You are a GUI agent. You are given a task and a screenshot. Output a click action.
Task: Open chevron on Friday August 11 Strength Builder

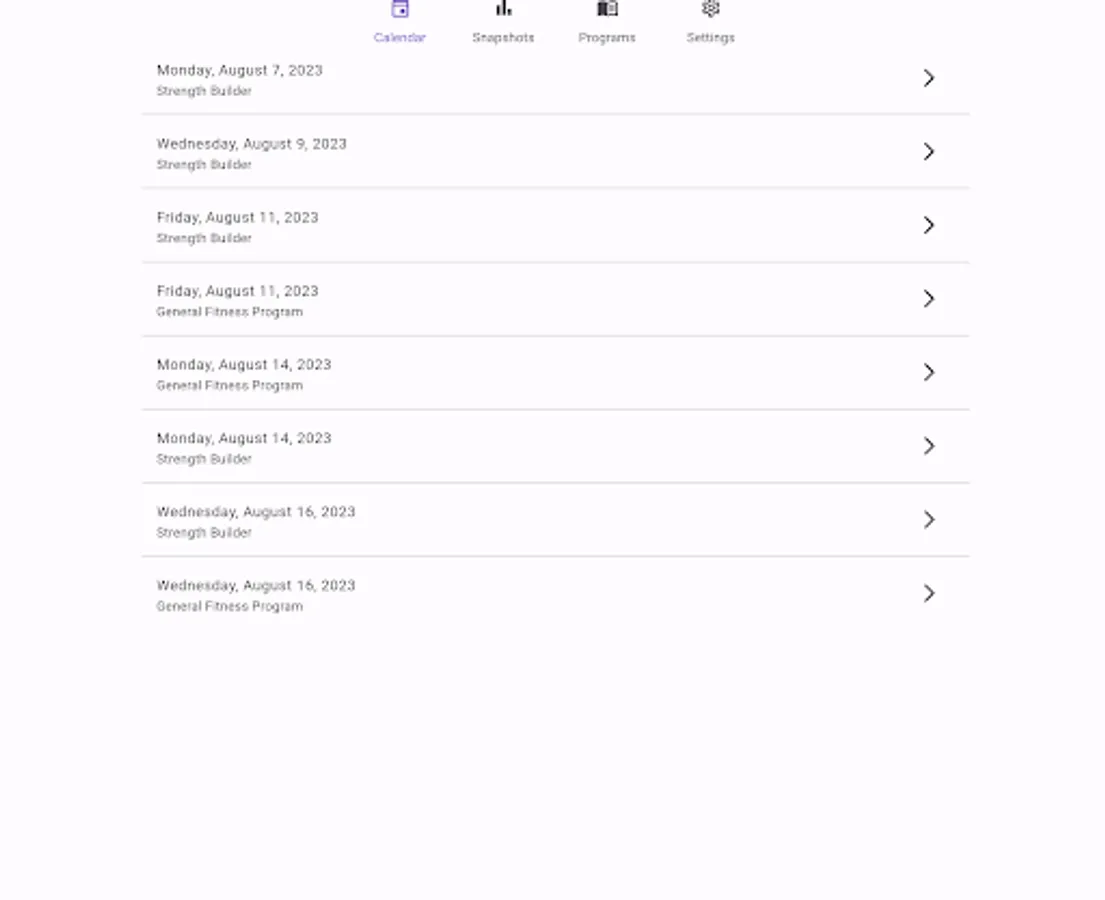tap(928, 225)
